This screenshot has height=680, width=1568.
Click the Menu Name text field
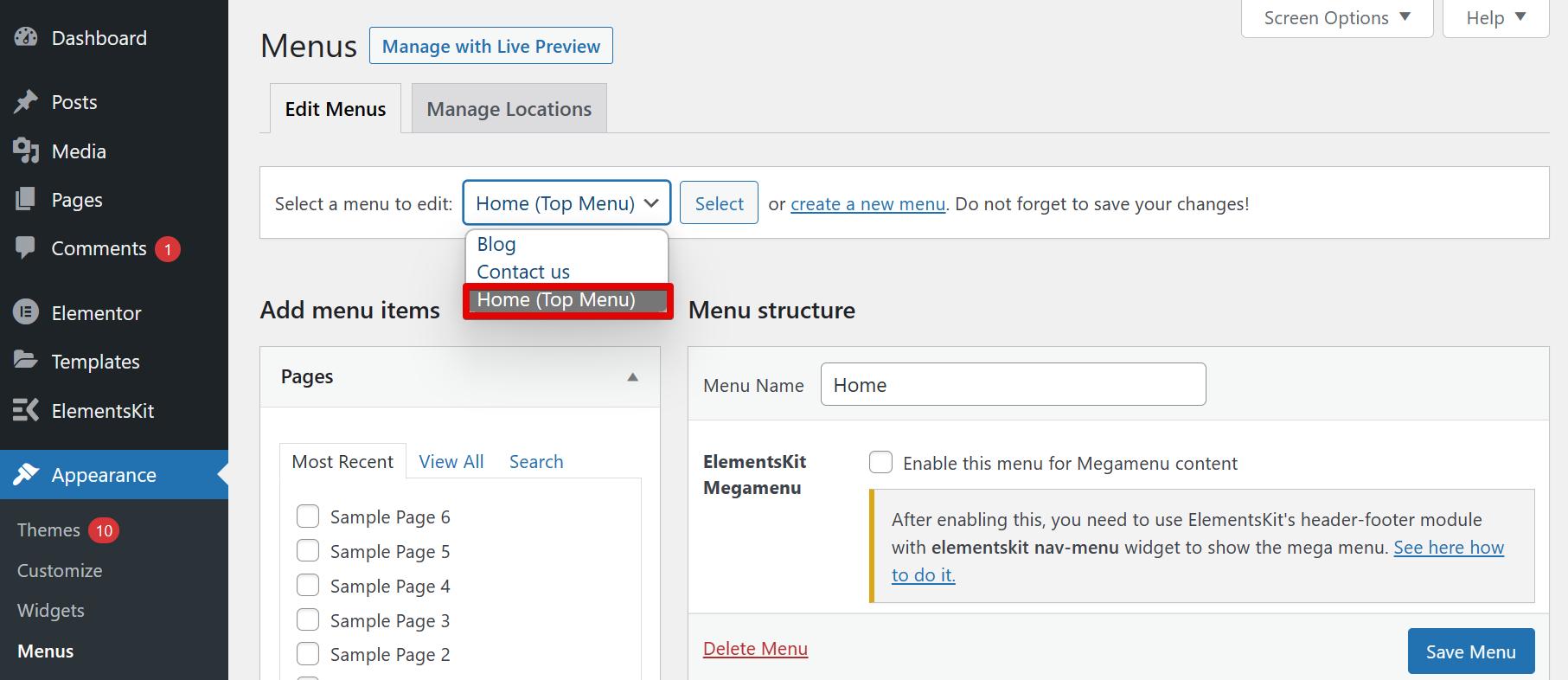pyautogui.click(x=1012, y=385)
